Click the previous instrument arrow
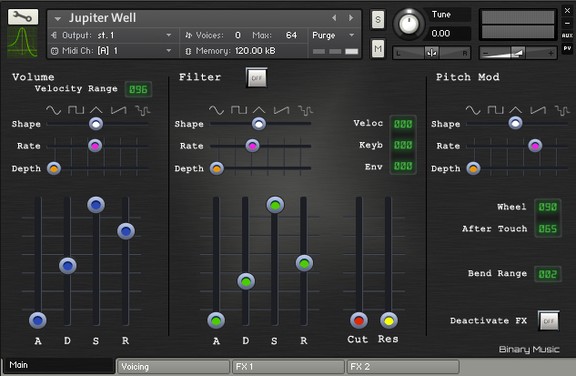 tap(334, 18)
